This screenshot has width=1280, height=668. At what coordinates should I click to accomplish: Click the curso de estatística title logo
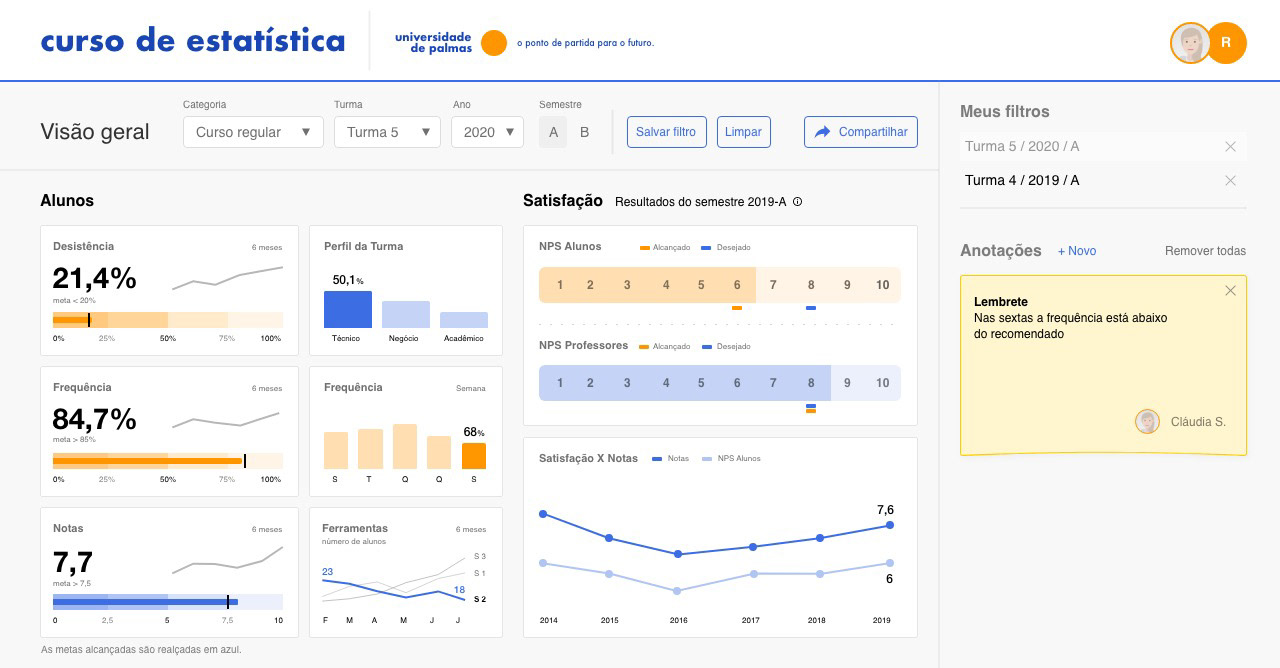click(x=193, y=42)
